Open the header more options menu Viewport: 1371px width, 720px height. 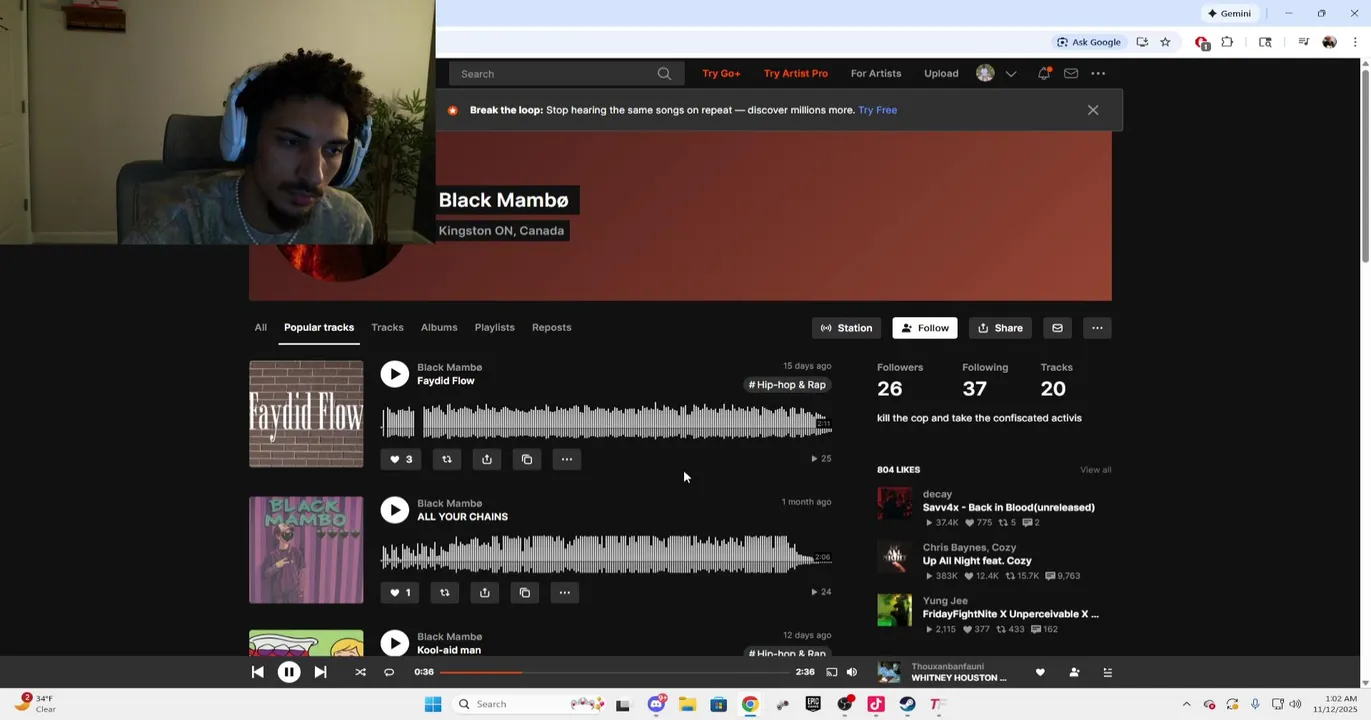[1098, 73]
